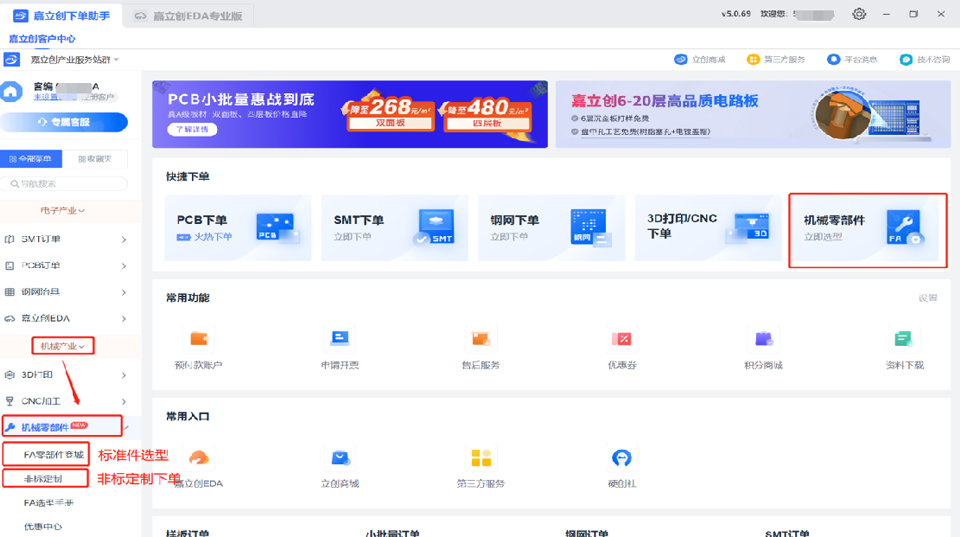This screenshot has height=537, width=960.
Task: Click the v5.0.69 version label
Action: 735,13
